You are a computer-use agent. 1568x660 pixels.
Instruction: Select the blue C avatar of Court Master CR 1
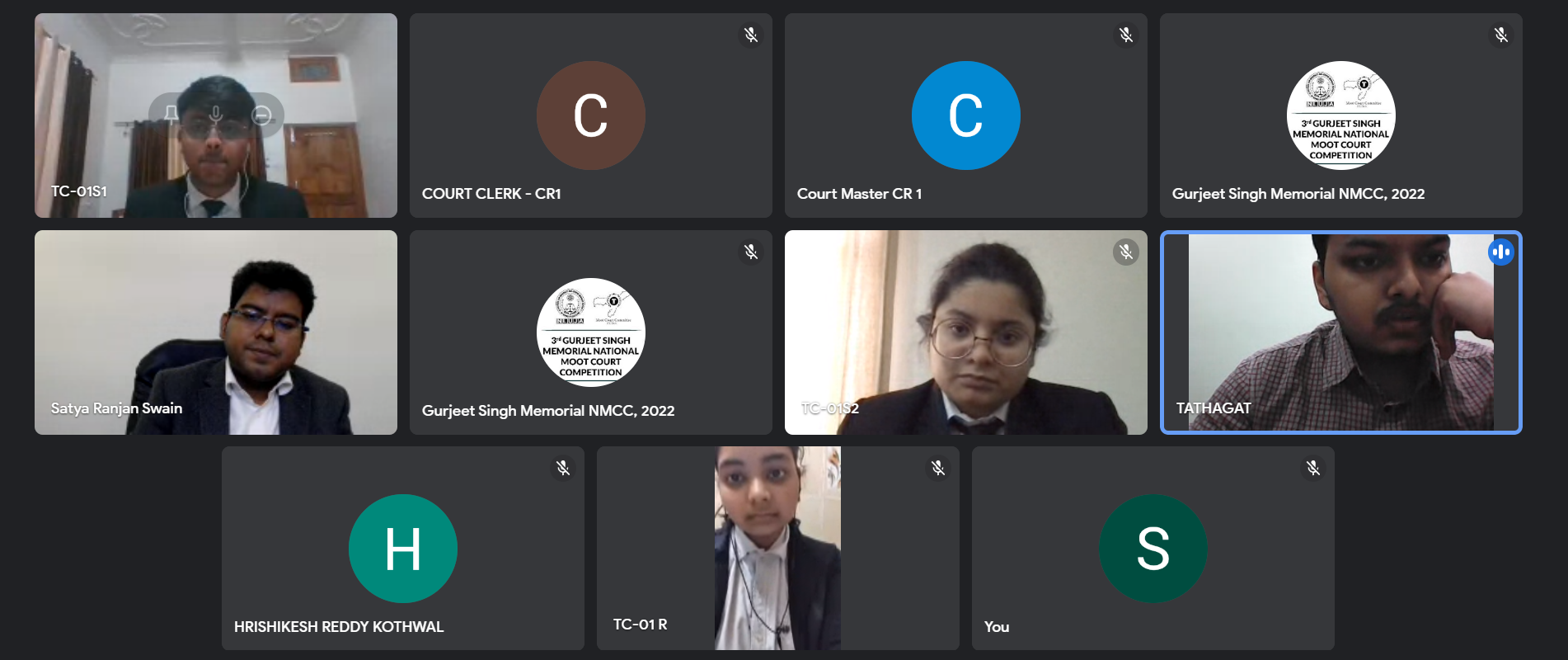(x=965, y=115)
